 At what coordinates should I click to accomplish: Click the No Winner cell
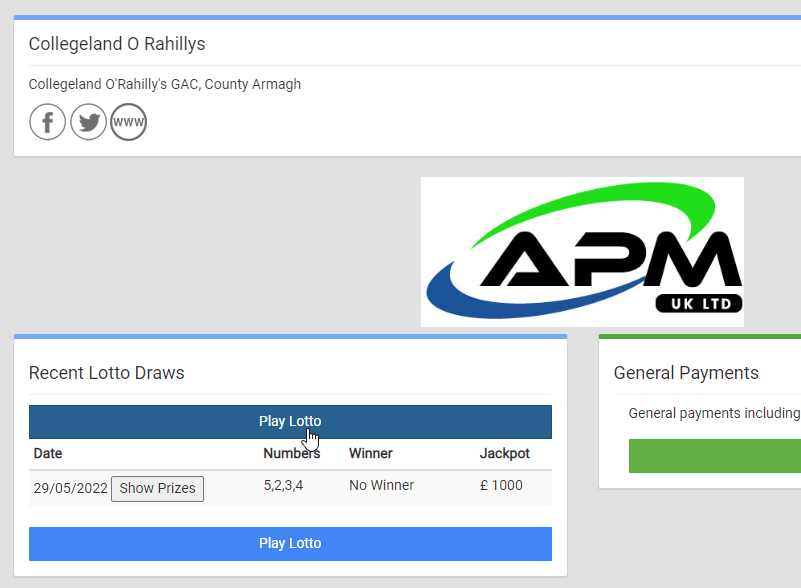[x=382, y=485]
